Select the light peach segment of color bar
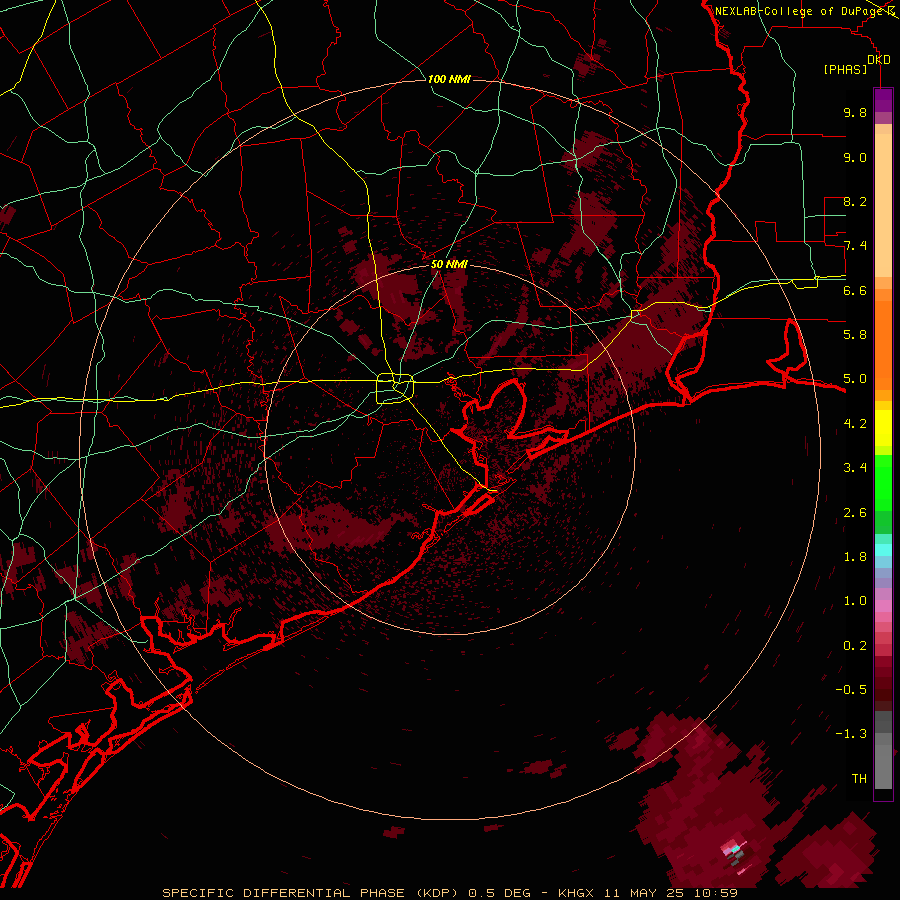This screenshot has width=900, height=900. 883,205
